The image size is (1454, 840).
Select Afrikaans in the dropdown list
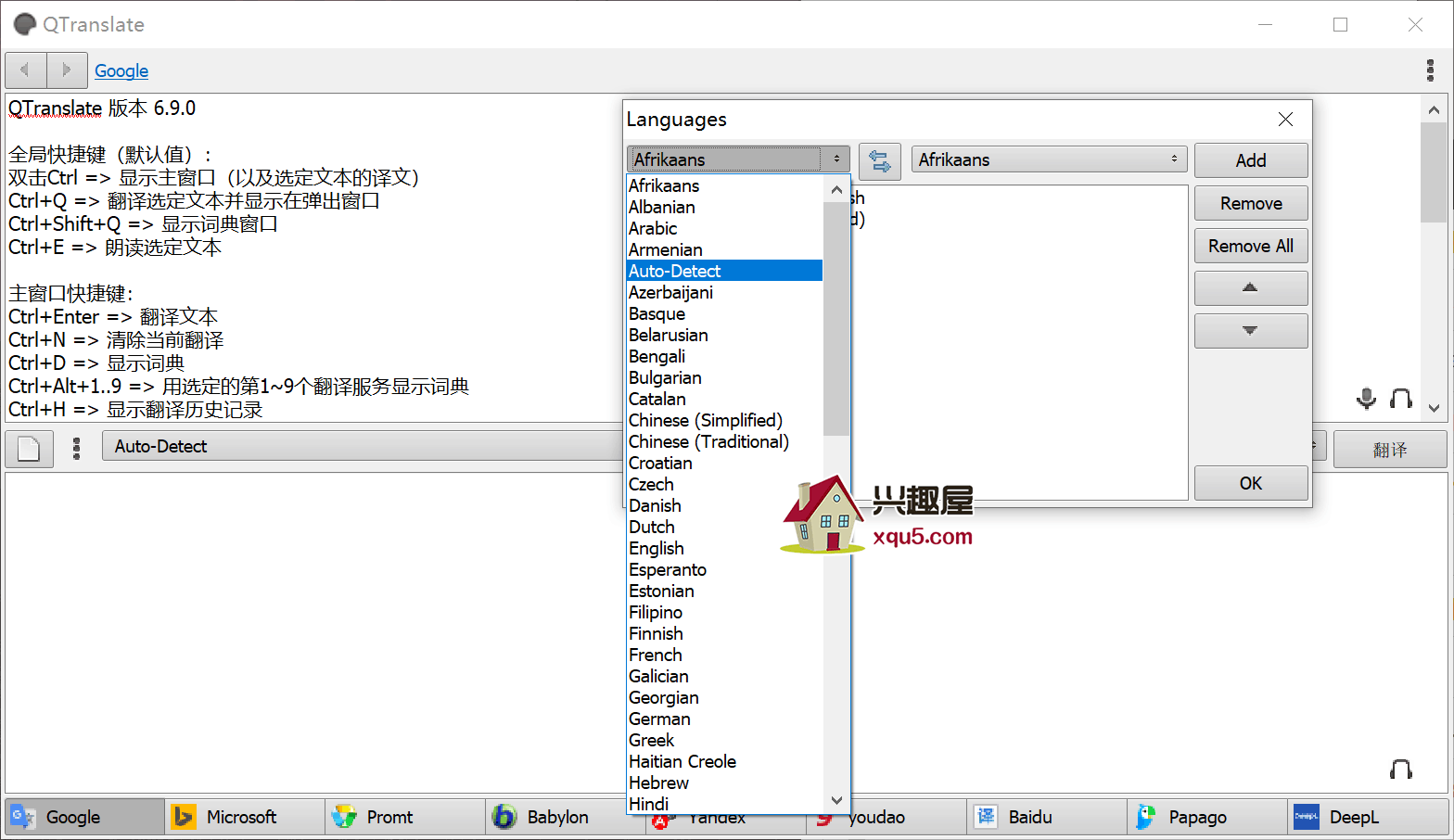tap(725, 185)
